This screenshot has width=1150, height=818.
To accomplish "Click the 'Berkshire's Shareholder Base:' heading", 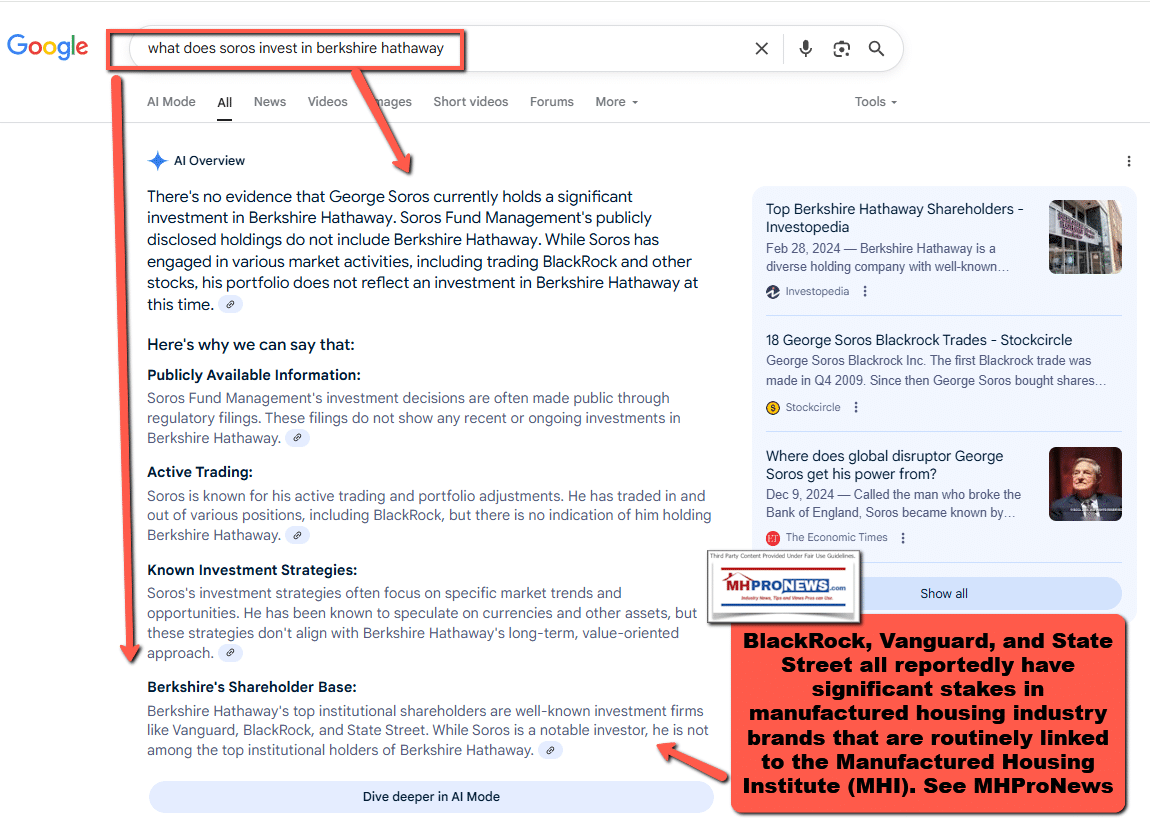I will [x=252, y=687].
